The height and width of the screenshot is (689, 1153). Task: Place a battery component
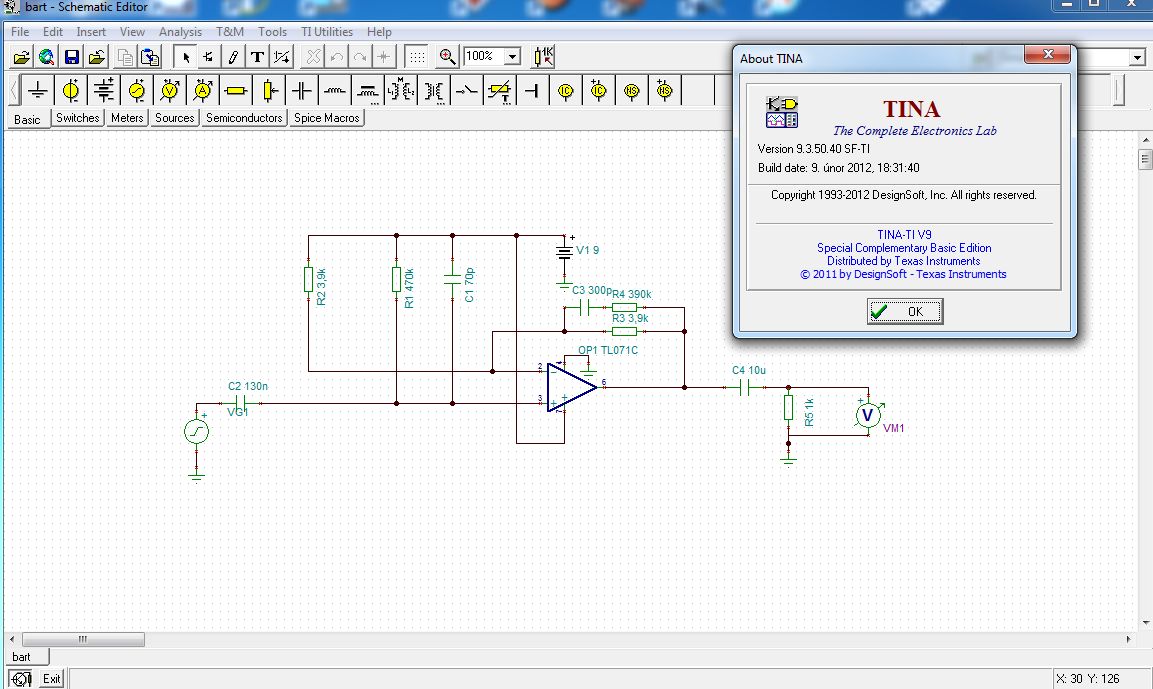coord(104,90)
